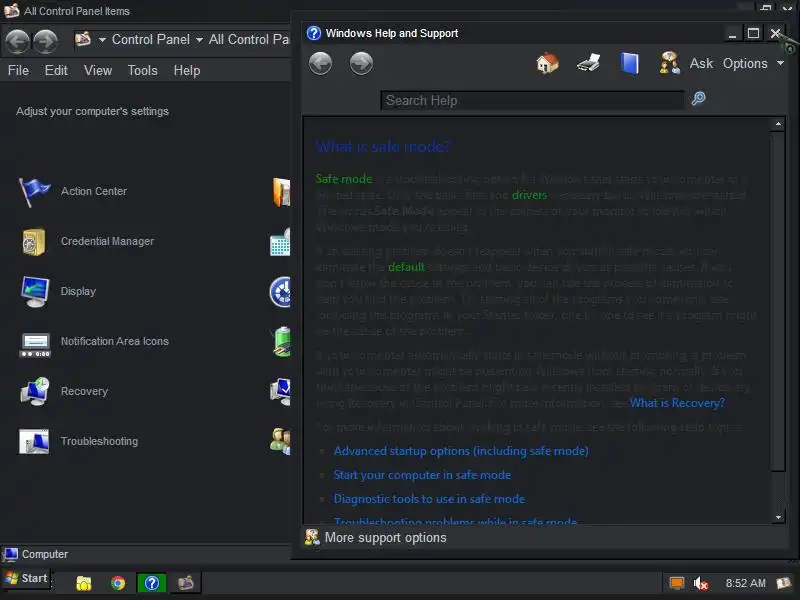This screenshot has width=800, height=600.
Task: Click Help and Support taskbar button
Action: (152, 583)
